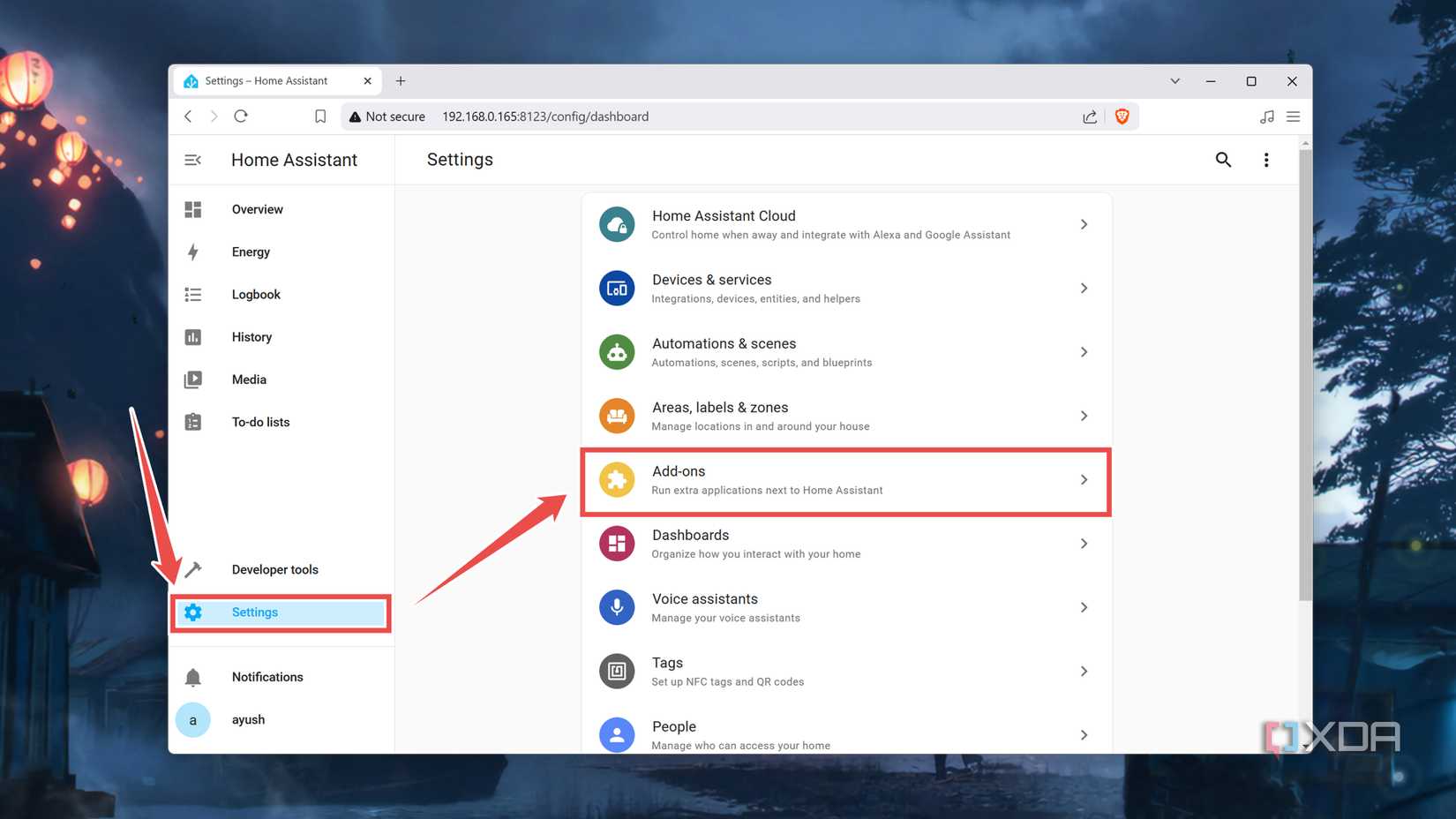
Task: Open a new browser tab
Action: (x=401, y=81)
